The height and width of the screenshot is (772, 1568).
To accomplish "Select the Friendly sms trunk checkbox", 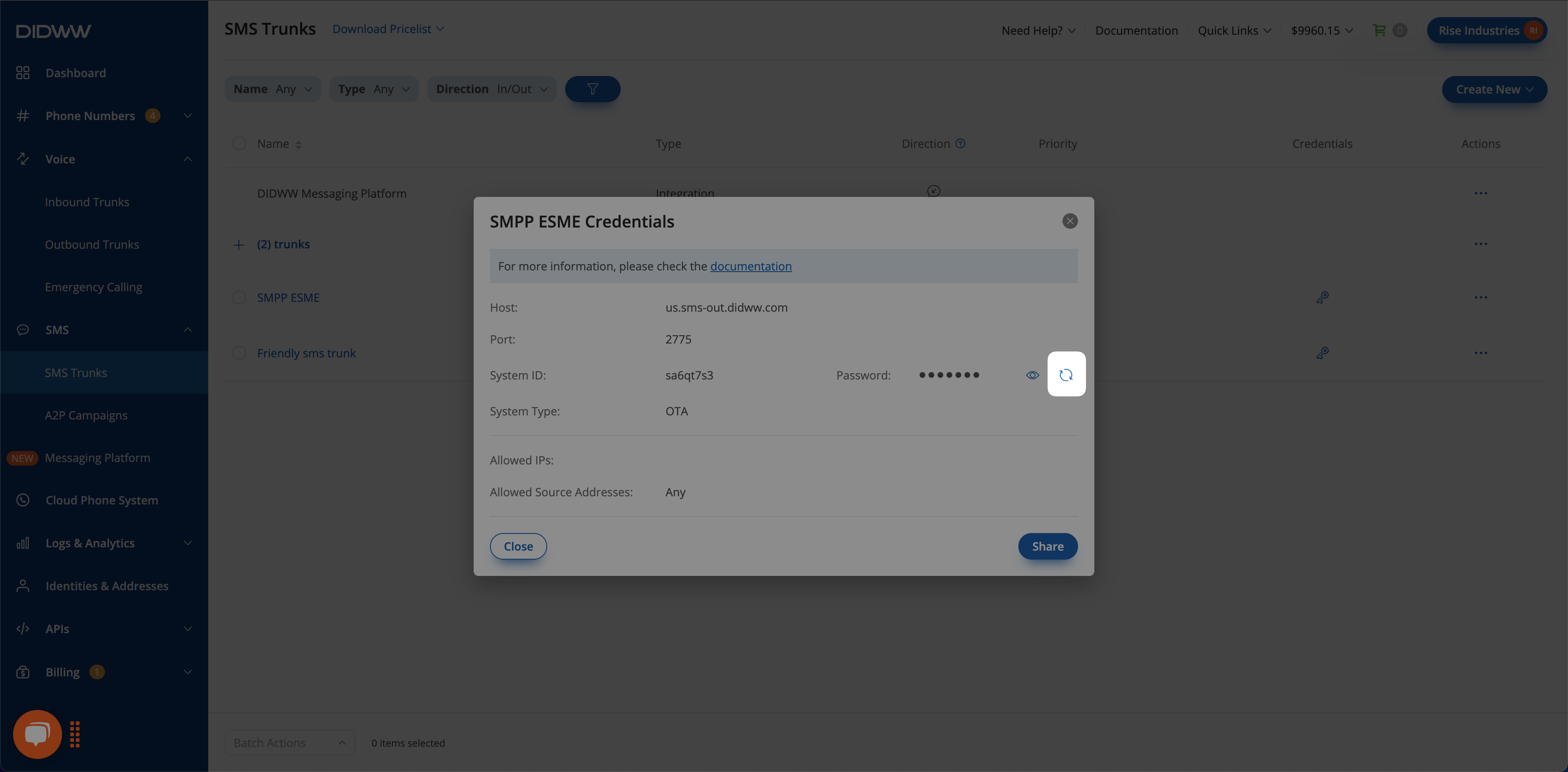I will [239, 353].
